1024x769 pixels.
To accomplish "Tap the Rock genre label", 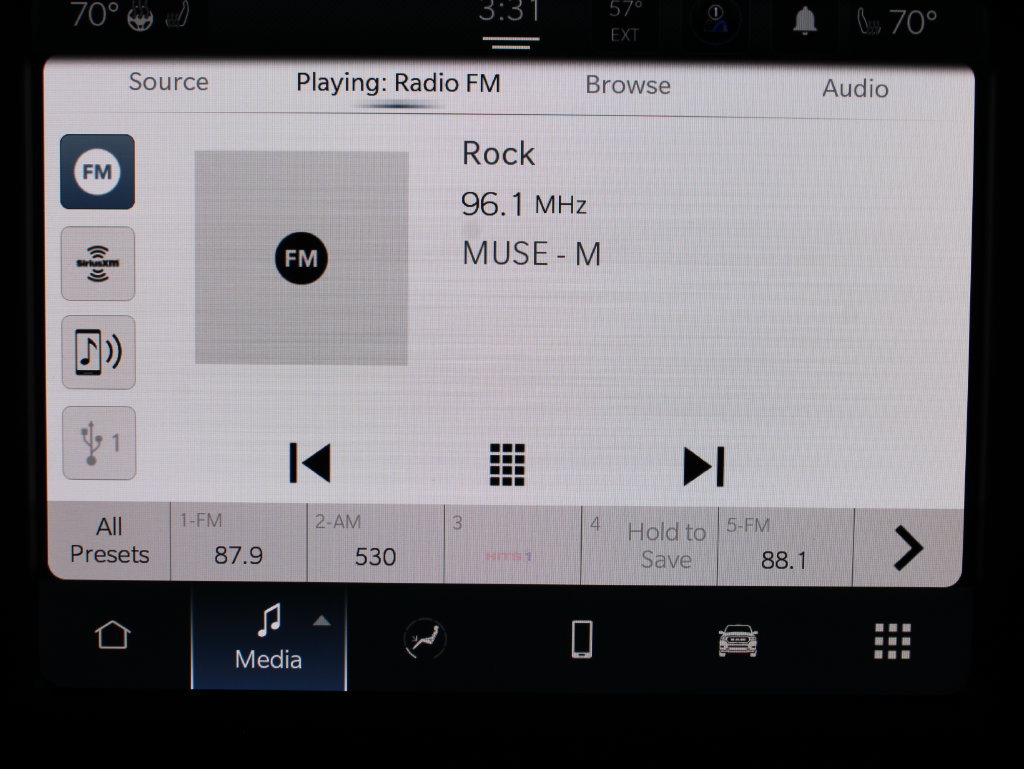I will [x=498, y=154].
